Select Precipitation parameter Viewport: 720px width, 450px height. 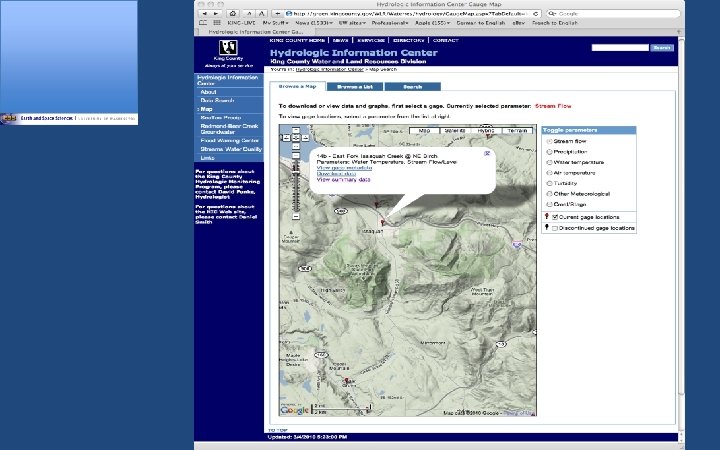(549, 152)
